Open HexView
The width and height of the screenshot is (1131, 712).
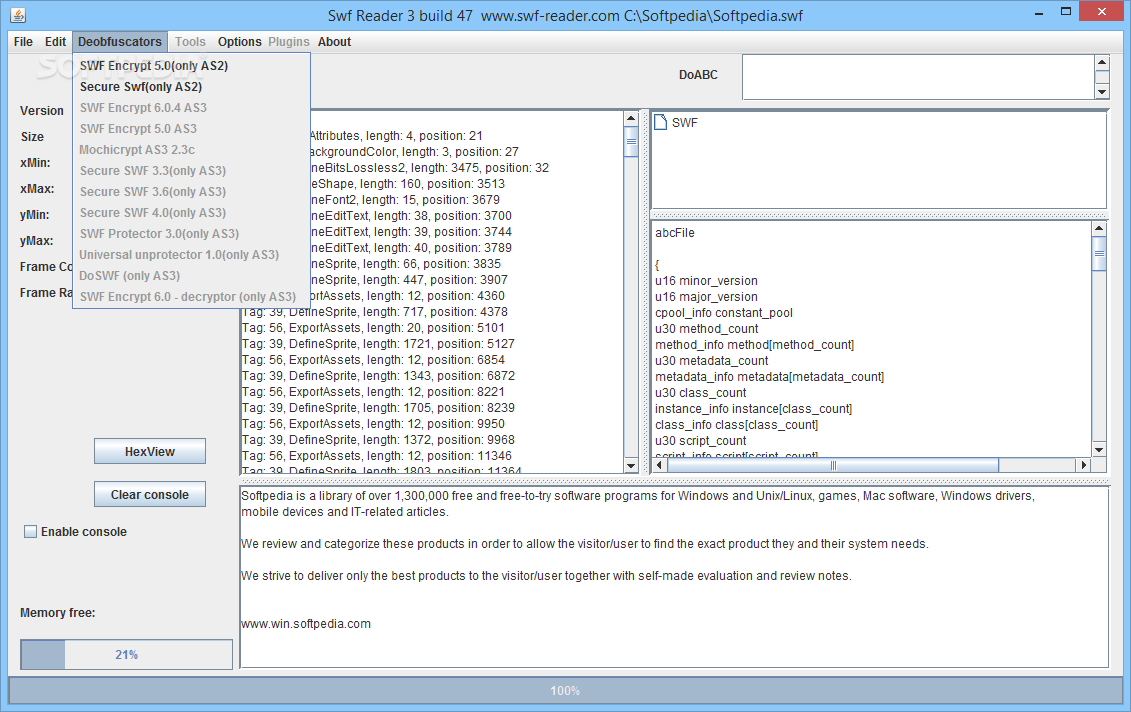(150, 452)
